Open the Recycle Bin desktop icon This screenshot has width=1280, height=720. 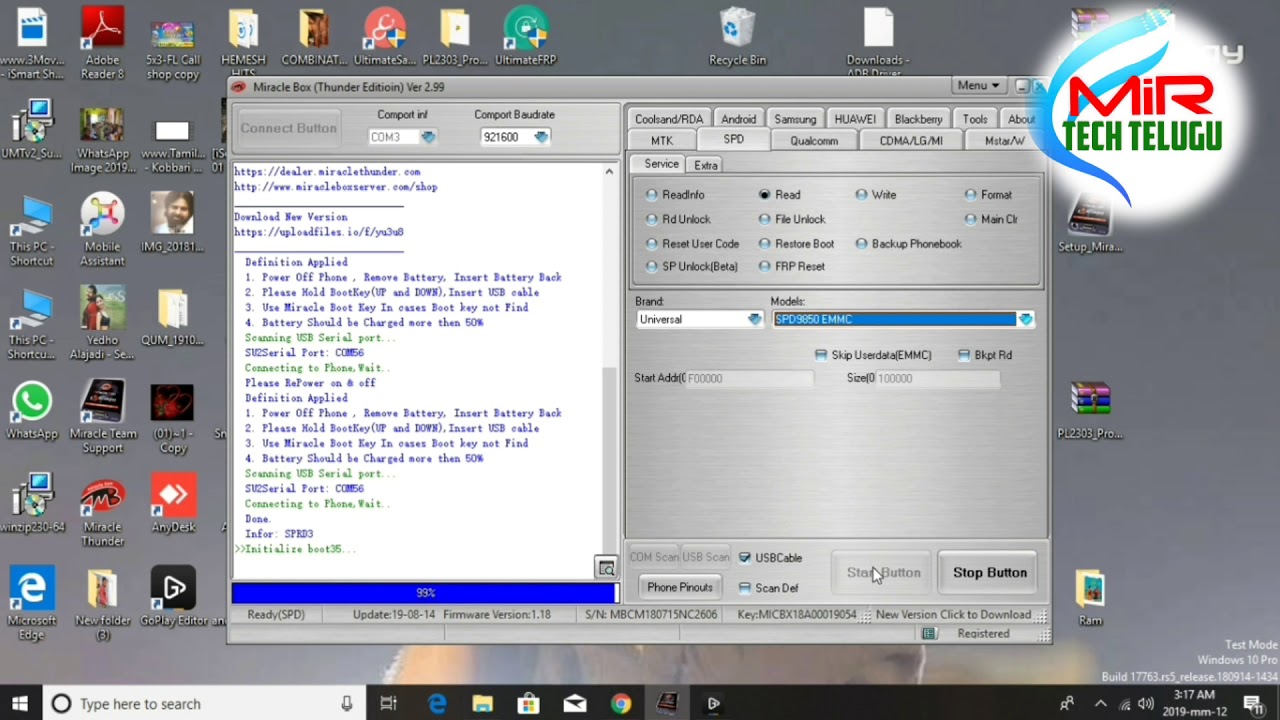coord(737,36)
